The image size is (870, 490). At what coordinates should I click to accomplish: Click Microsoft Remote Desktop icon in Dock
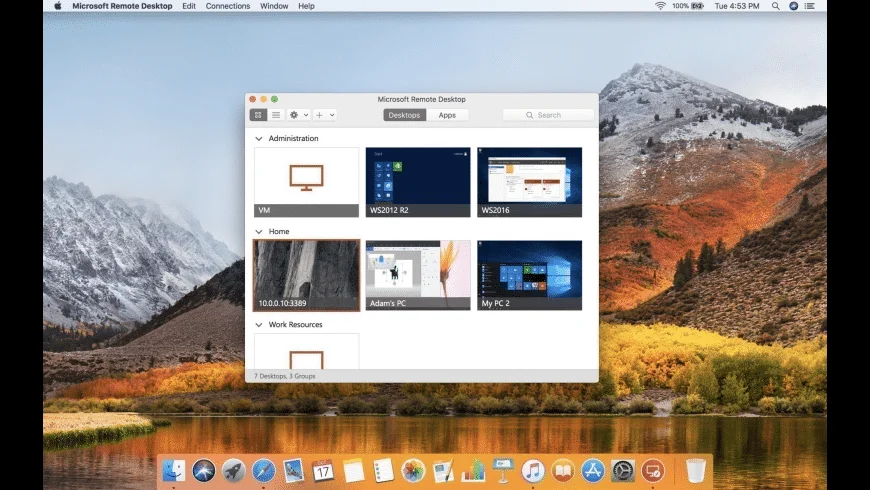point(653,471)
